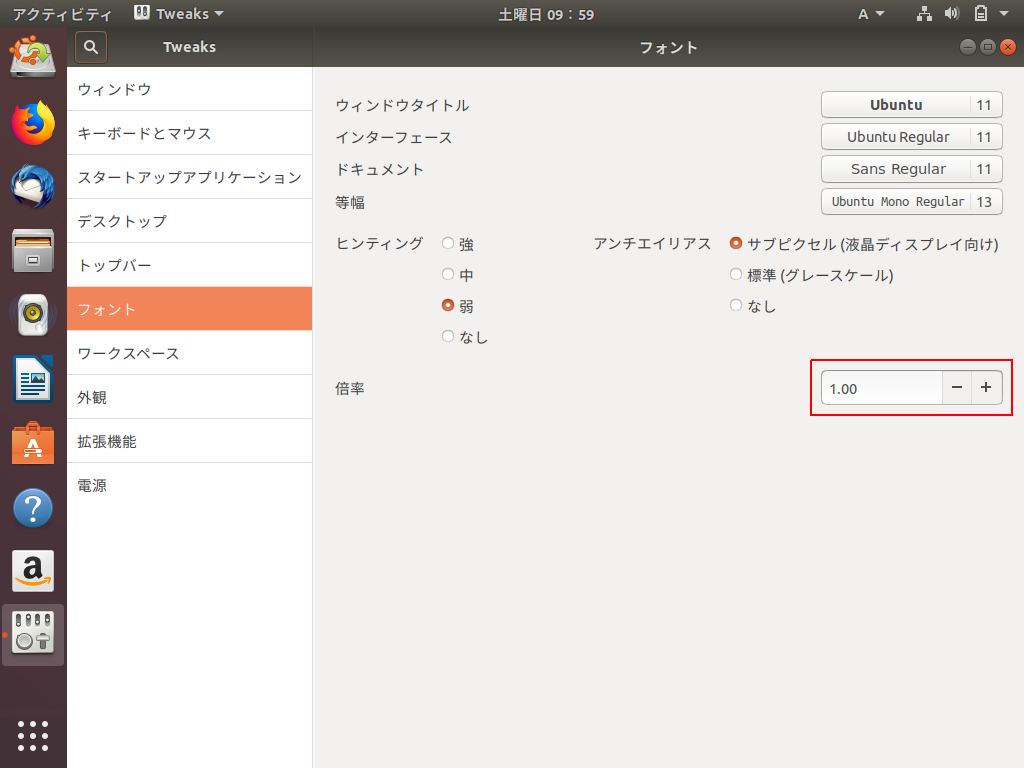Open the ウィンドウタイトル font selector Ubuntu

point(911,105)
